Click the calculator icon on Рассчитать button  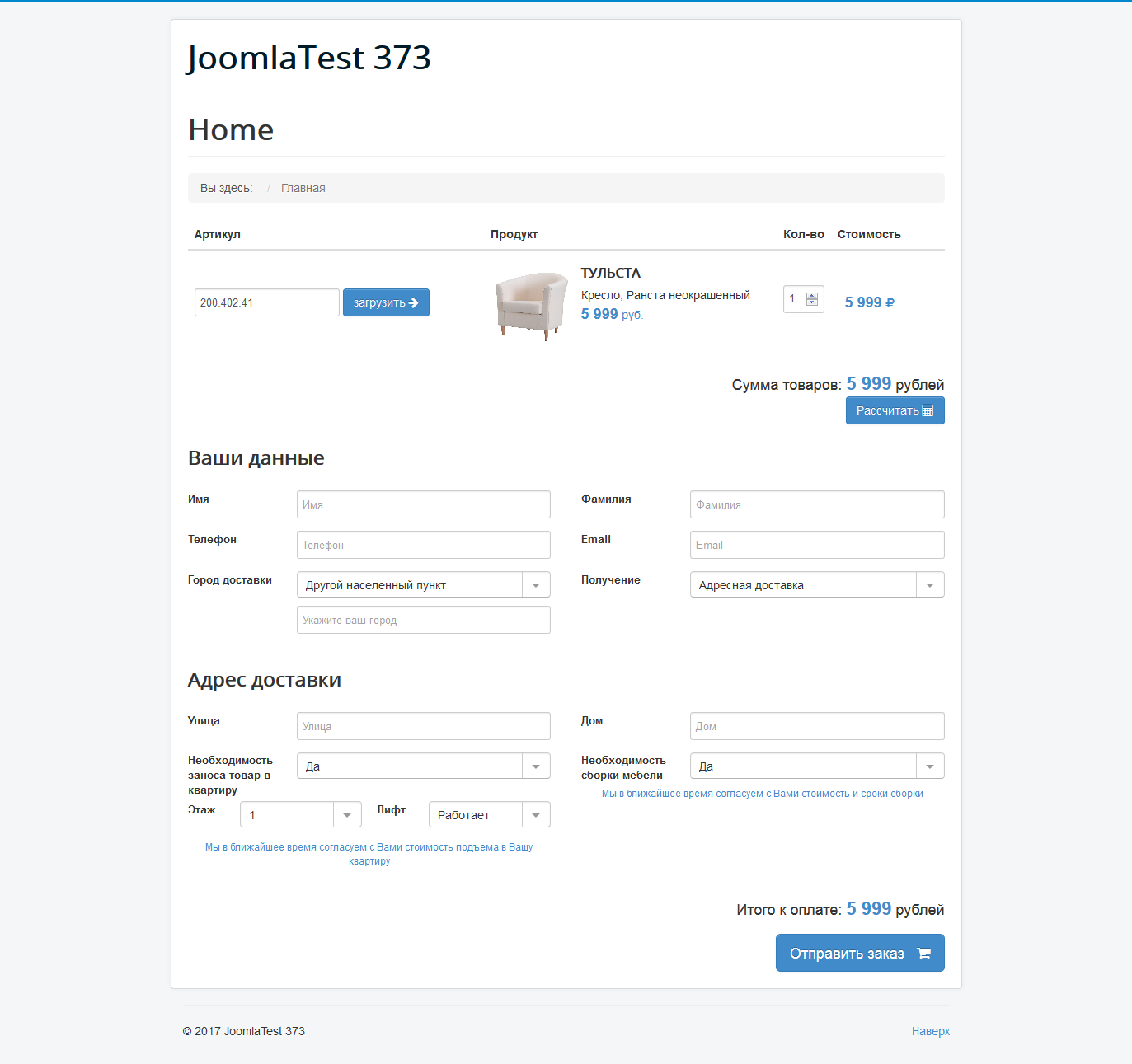coord(928,410)
